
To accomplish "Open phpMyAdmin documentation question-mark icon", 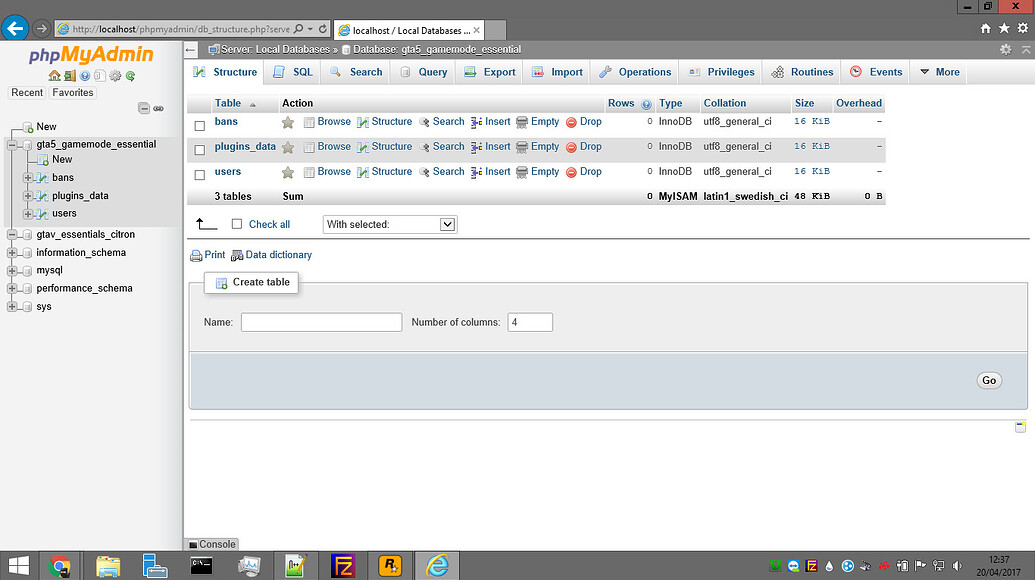I will click(x=85, y=75).
